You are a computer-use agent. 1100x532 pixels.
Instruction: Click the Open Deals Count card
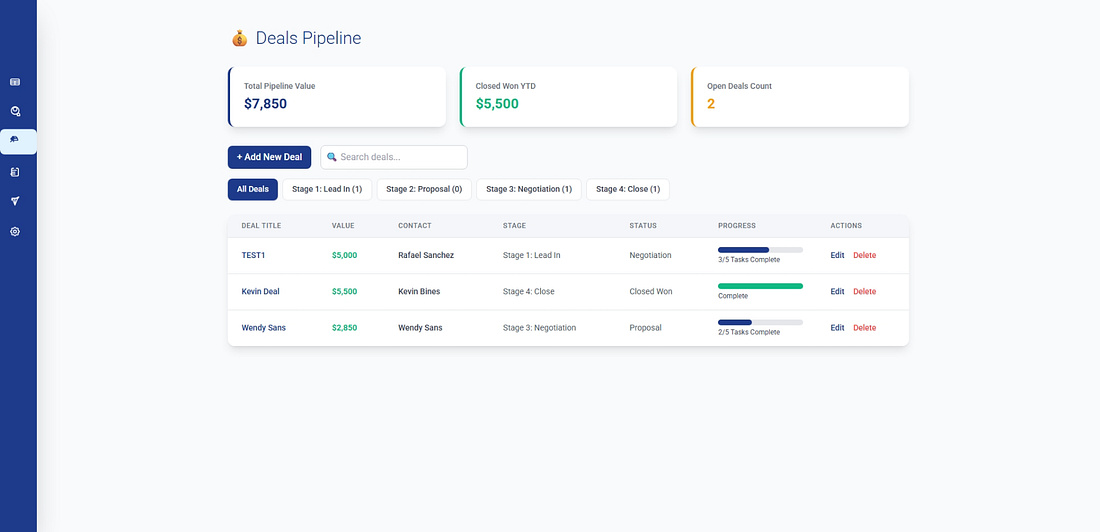(x=800, y=97)
